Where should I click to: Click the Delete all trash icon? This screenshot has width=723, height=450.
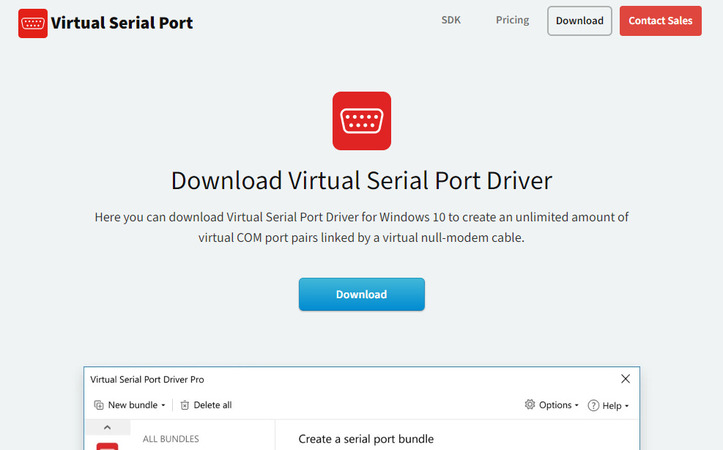click(x=185, y=405)
